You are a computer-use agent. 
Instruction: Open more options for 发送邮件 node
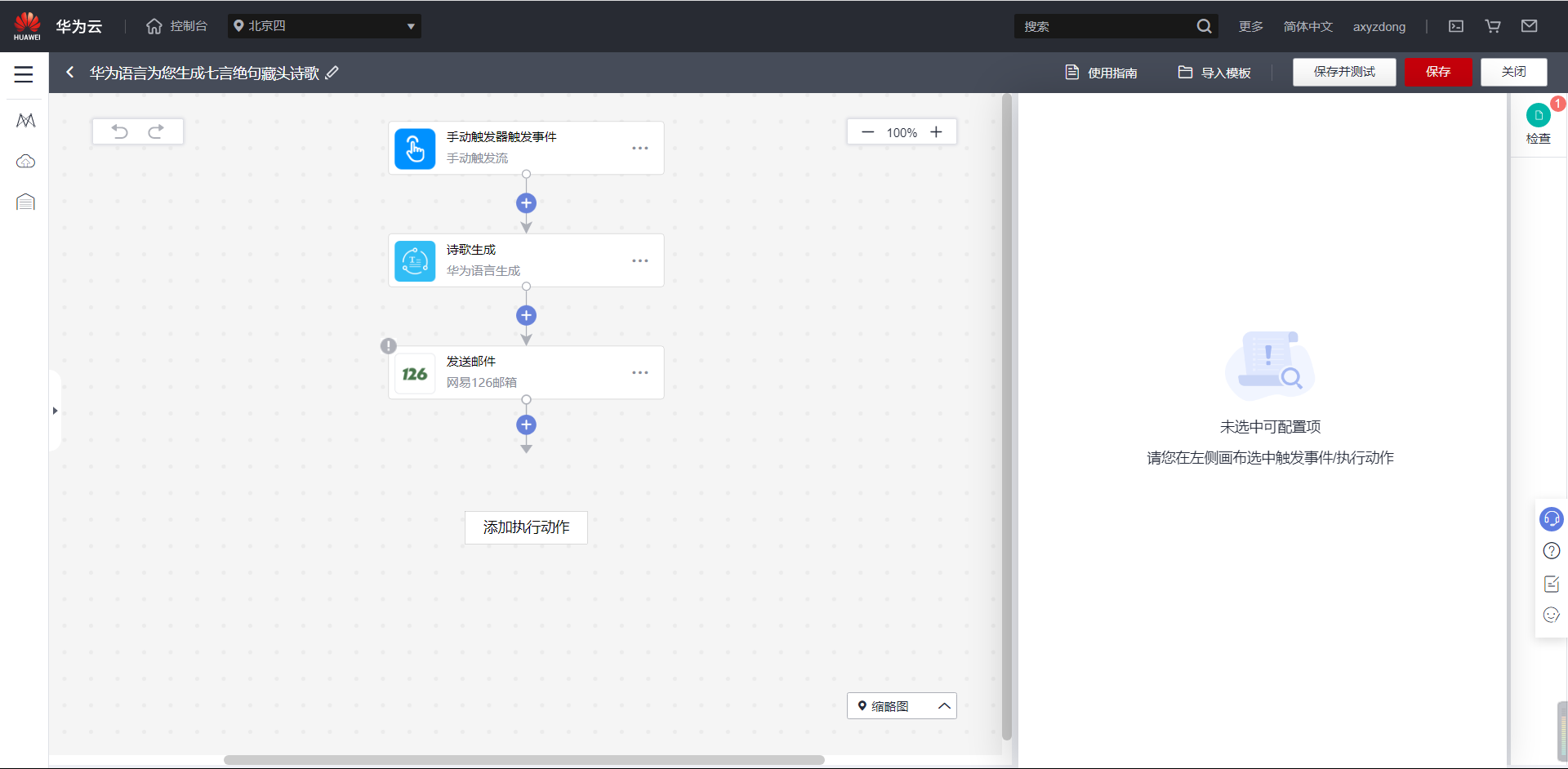tap(639, 373)
